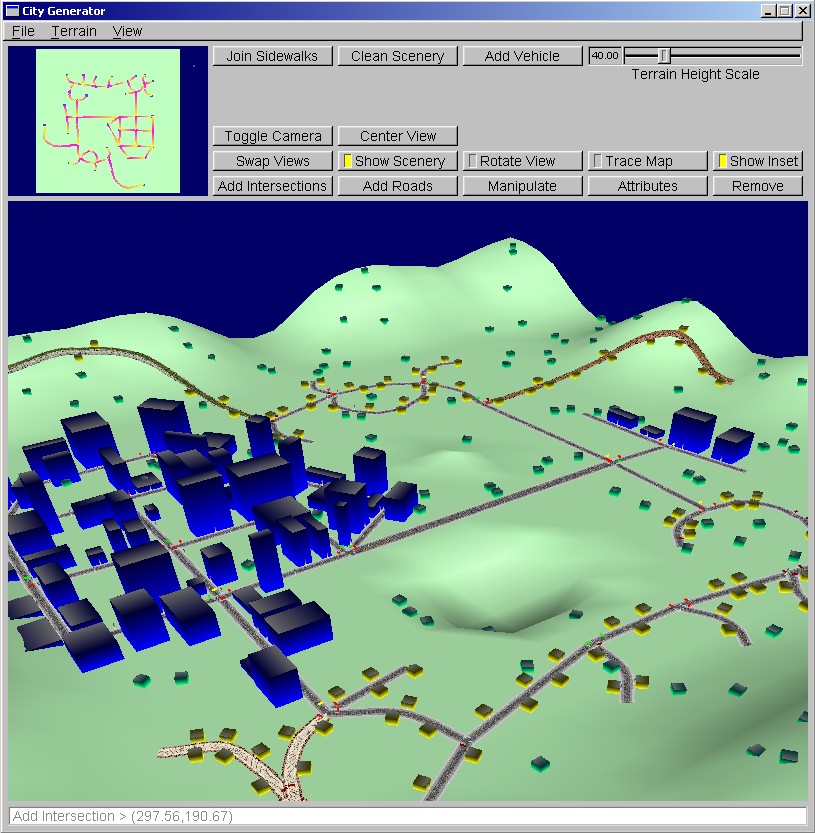This screenshot has height=833, width=815.
Task: Open the File menu
Action: [x=23, y=31]
